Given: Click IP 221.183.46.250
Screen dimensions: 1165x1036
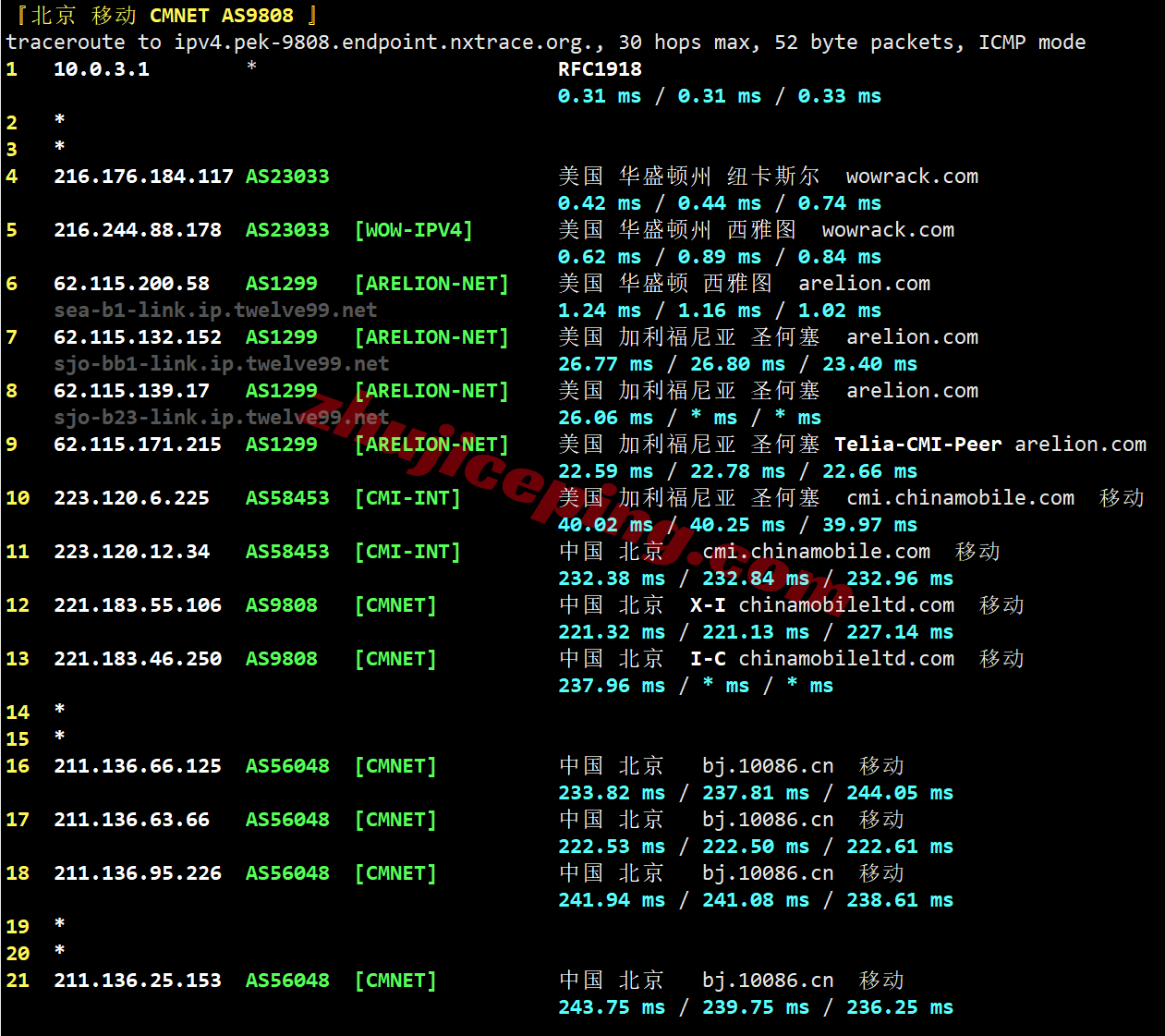Looking at the screenshot, I should click(x=138, y=659).
